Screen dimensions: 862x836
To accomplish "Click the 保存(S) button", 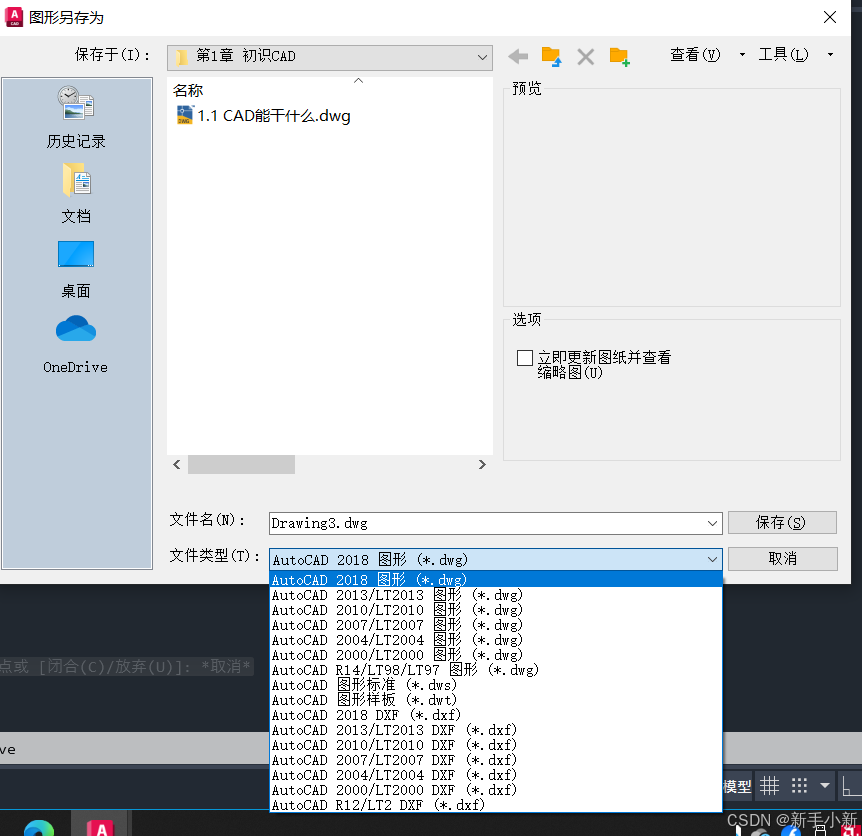I will click(782, 522).
